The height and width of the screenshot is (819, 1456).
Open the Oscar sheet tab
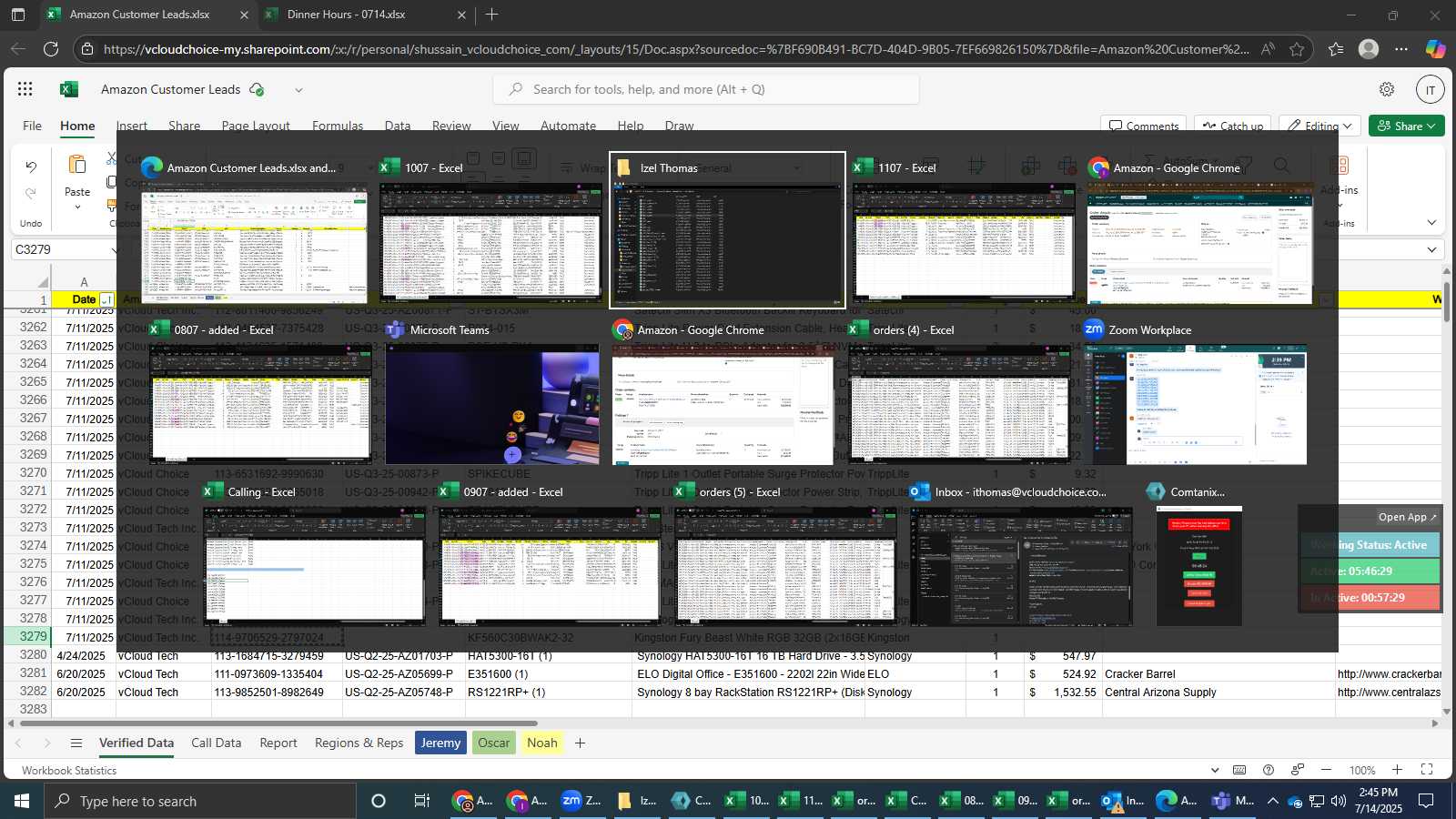click(x=494, y=743)
